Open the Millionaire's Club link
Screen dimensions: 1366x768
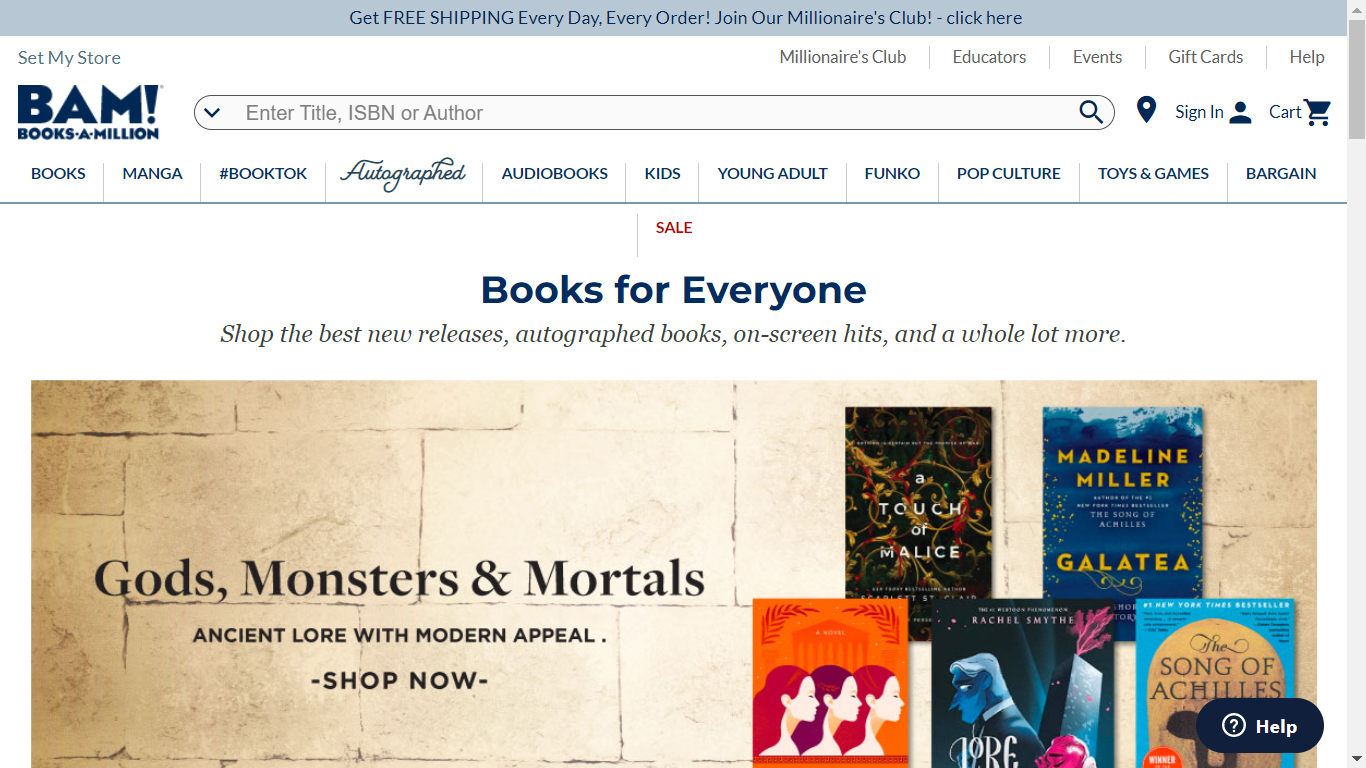pos(843,57)
